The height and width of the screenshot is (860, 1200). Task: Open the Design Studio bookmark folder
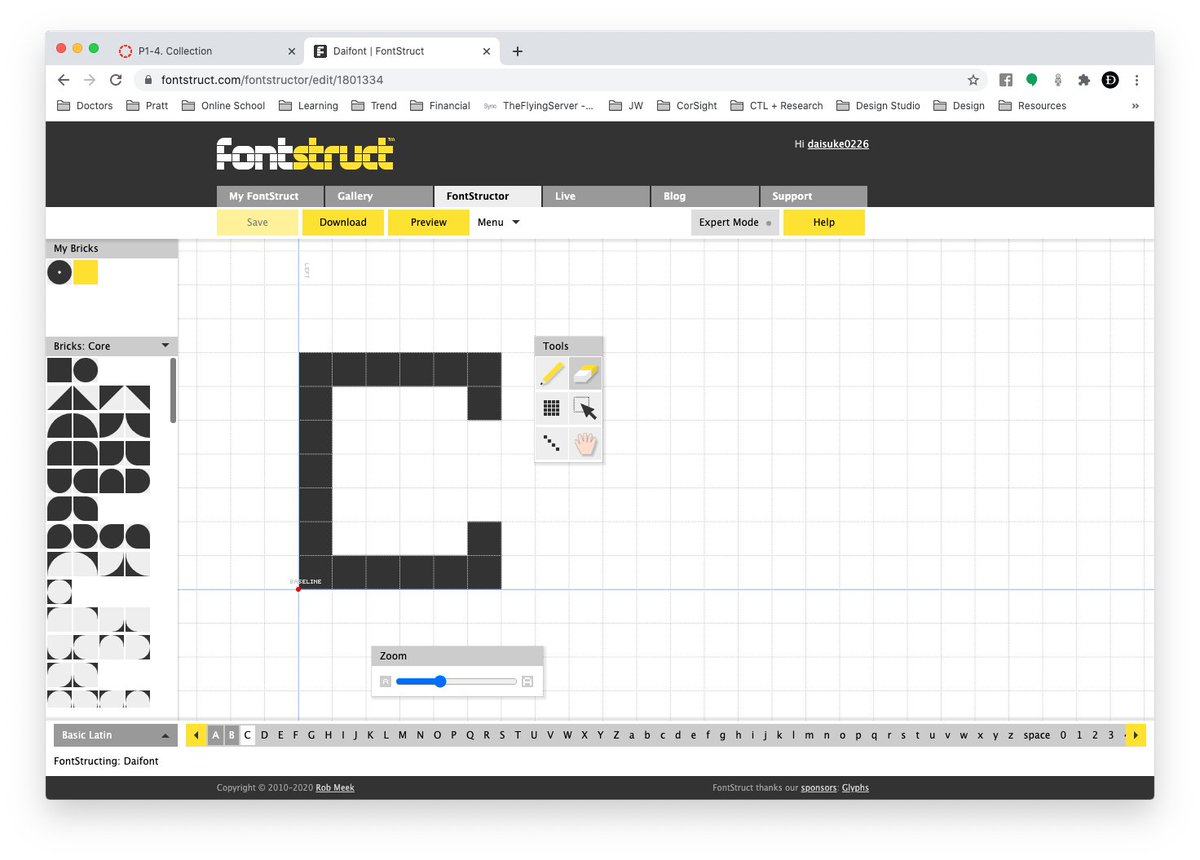tap(880, 105)
